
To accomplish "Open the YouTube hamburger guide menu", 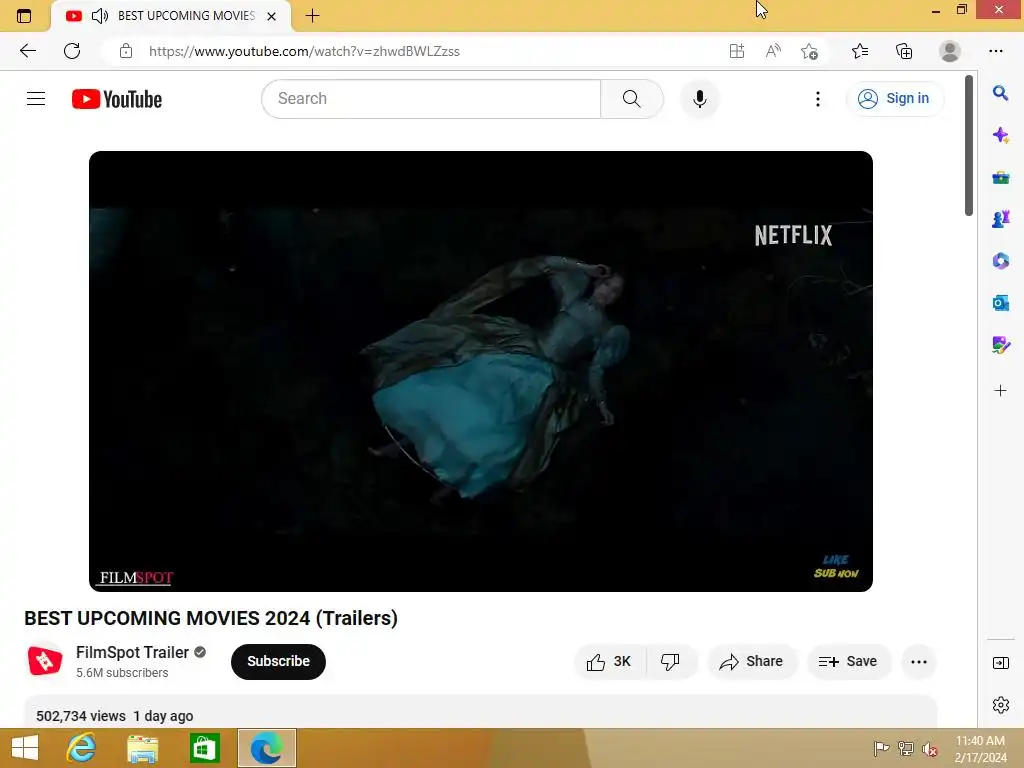I will (36, 99).
